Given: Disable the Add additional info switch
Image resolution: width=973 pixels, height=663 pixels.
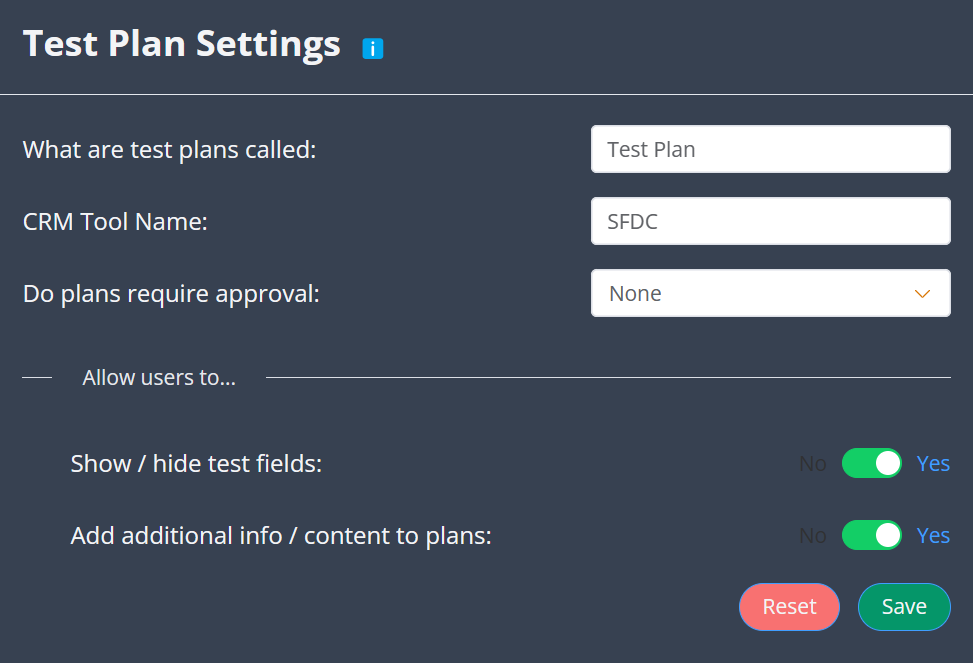Looking at the screenshot, I should pyautogui.click(x=872, y=536).
